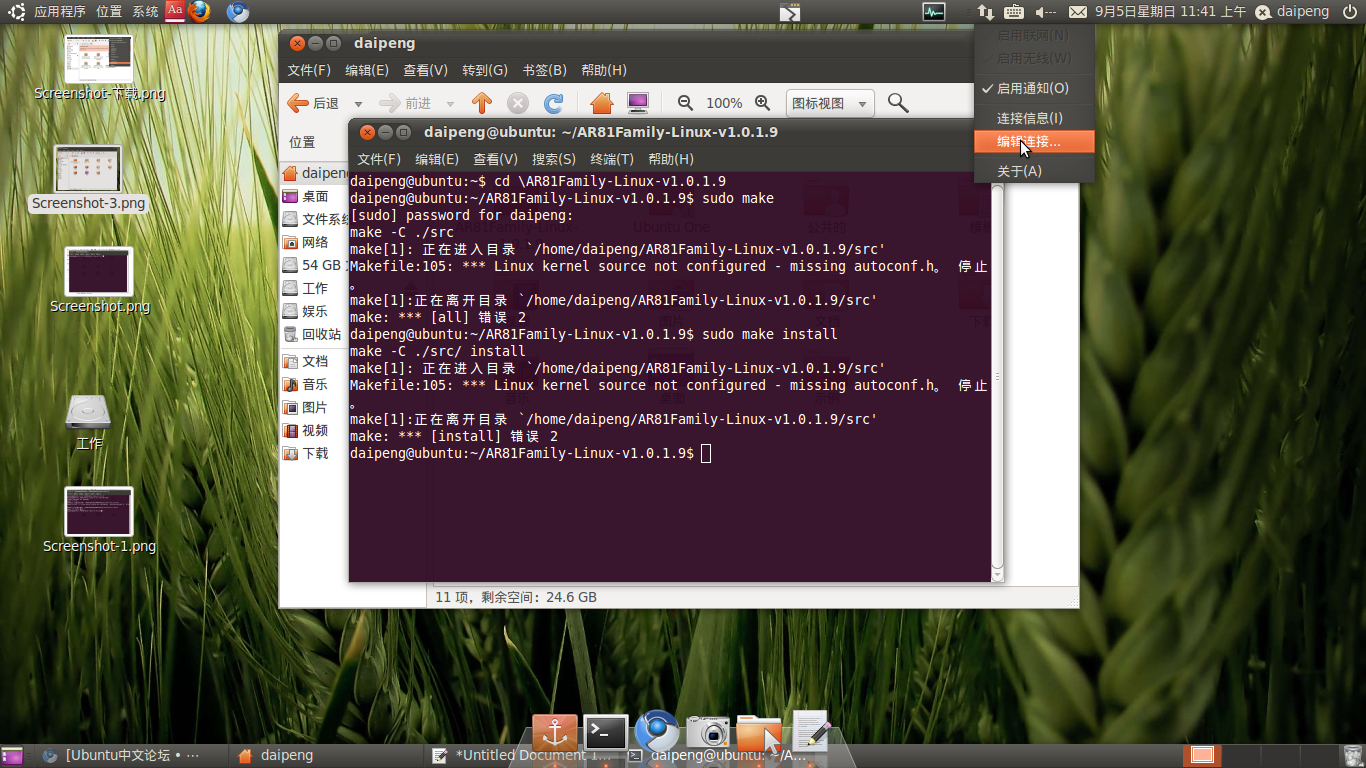Toggle 启用通知(O) checkbox in network menu
The height and width of the screenshot is (768, 1366).
(1034, 89)
